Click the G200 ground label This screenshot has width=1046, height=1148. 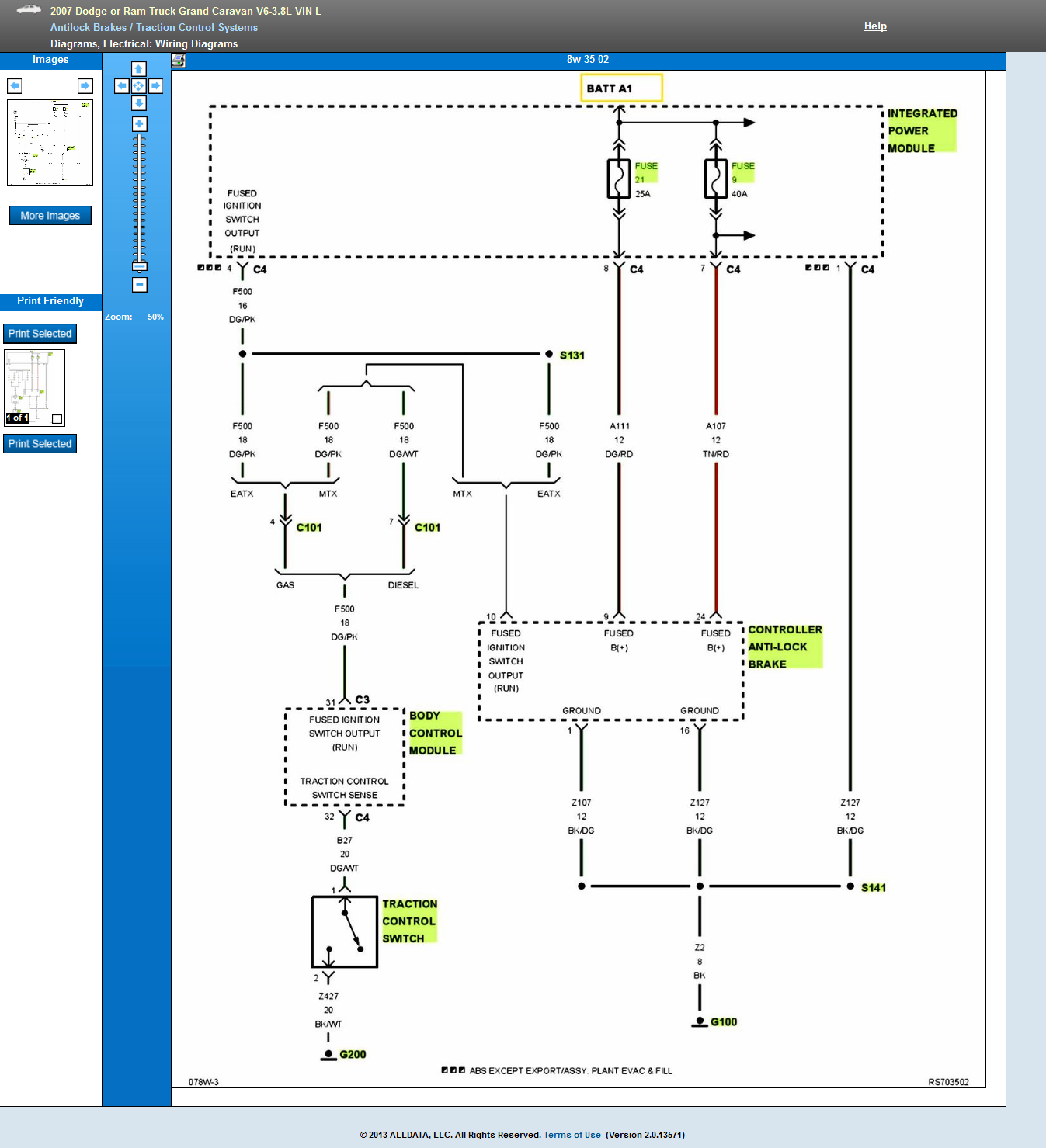click(353, 1055)
